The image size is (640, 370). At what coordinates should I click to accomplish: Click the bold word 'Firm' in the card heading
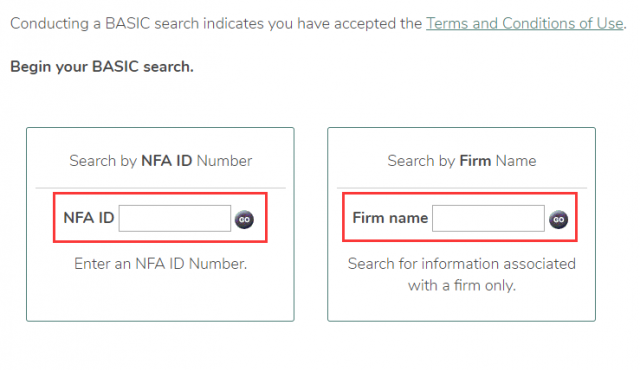pyautogui.click(x=475, y=161)
